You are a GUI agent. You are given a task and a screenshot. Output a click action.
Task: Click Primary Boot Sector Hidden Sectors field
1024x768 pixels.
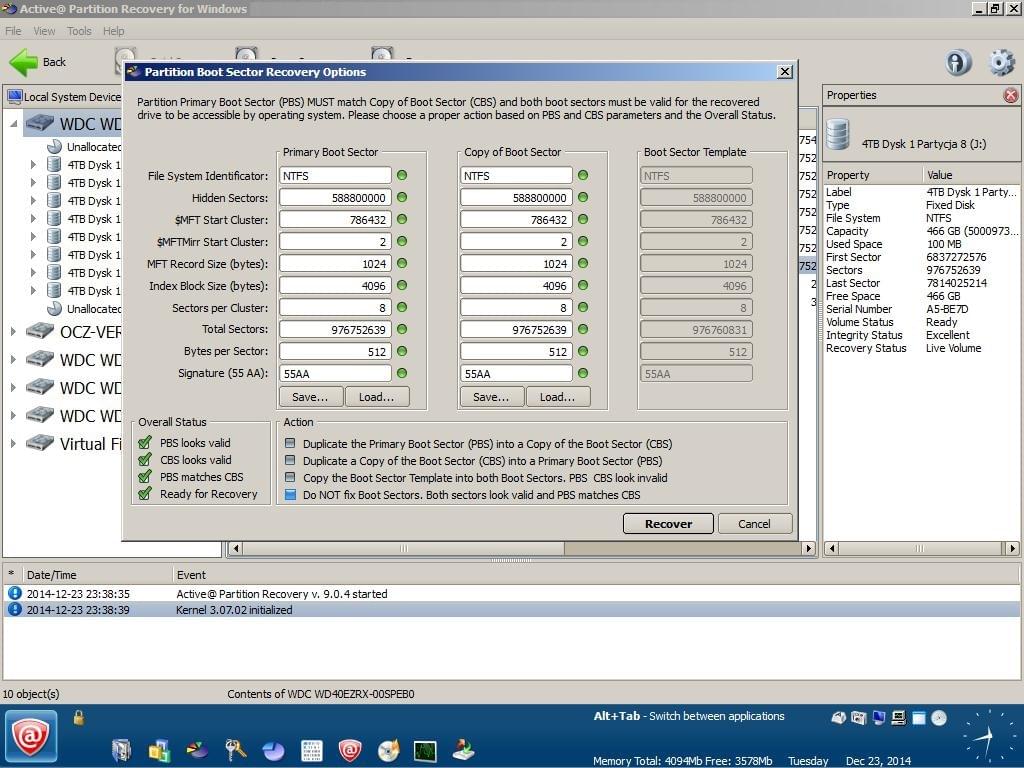pyautogui.click(x=335, y=198)
